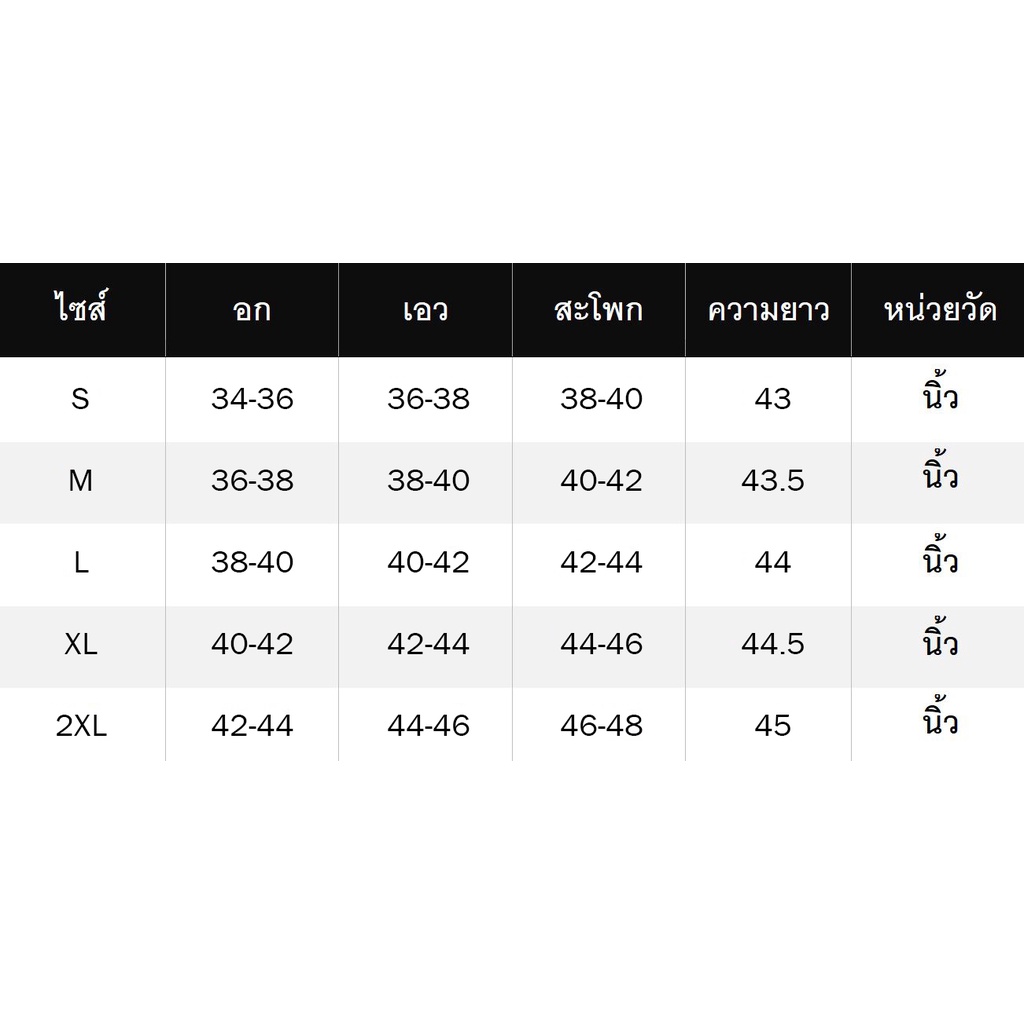Select the L size row label
The width and height of the screenshot is (1024, 1024).
(x=81, y=563)
